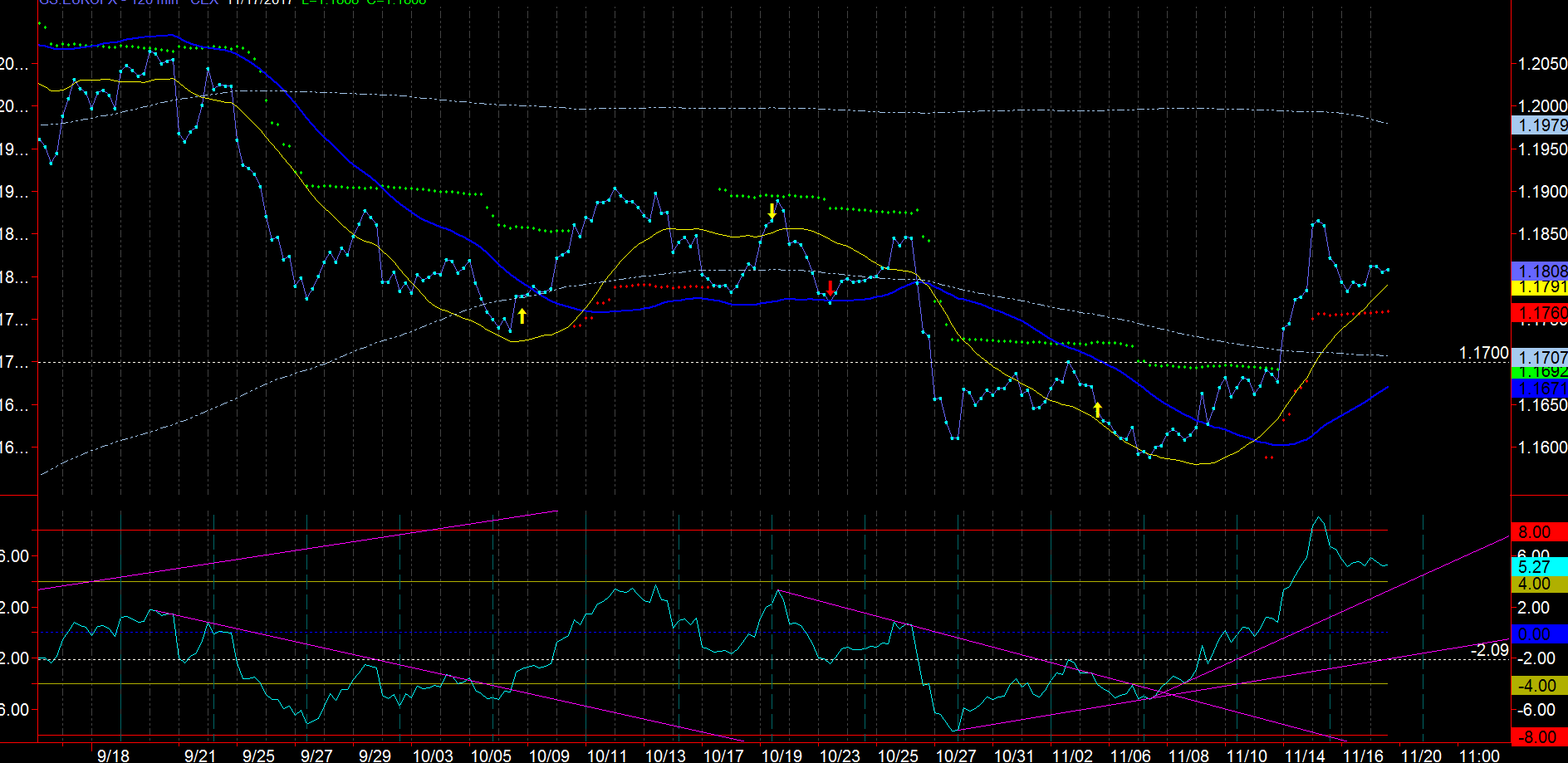Click the light-blue 1.1979 price tag
Viewport: 1568px width, 763px height.
click(1540, 125)
